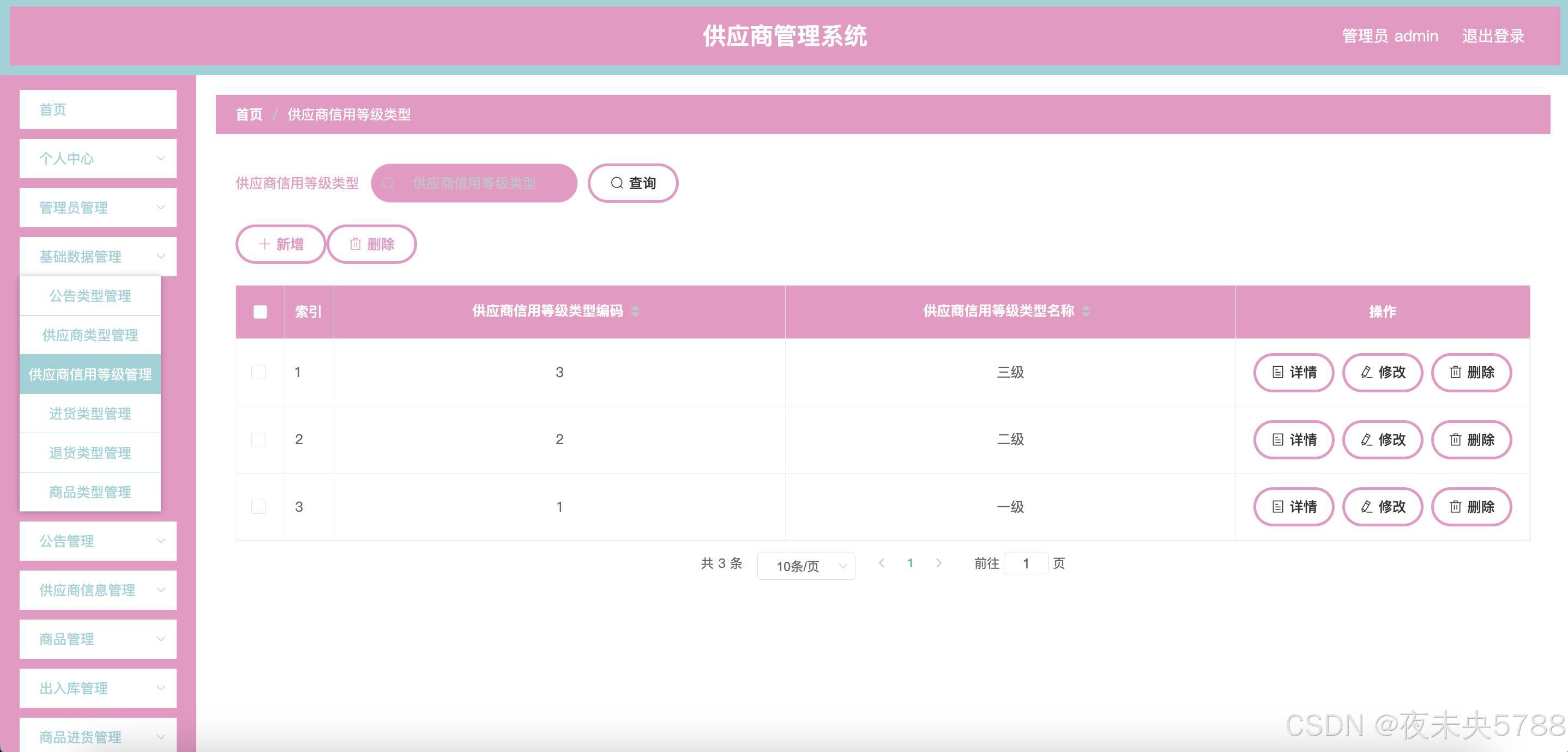Image resolution: width=1568 pixels, height=752 pixels.
Task: Click 退出登录 in the header
Action: pyautogui.click(x=1493, y=36)
